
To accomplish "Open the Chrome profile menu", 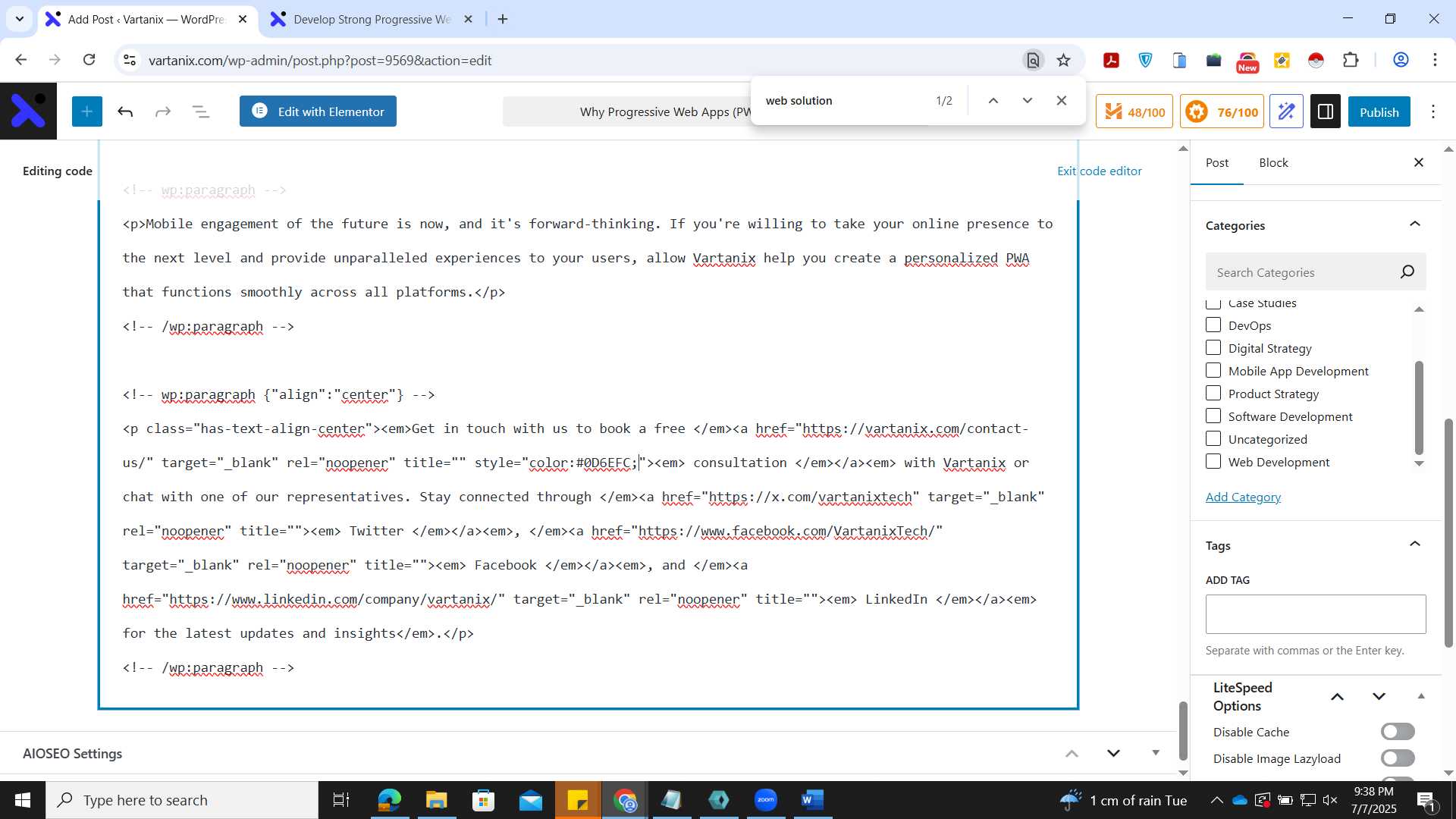I will pyautogui.click(x=1401, y=60).
